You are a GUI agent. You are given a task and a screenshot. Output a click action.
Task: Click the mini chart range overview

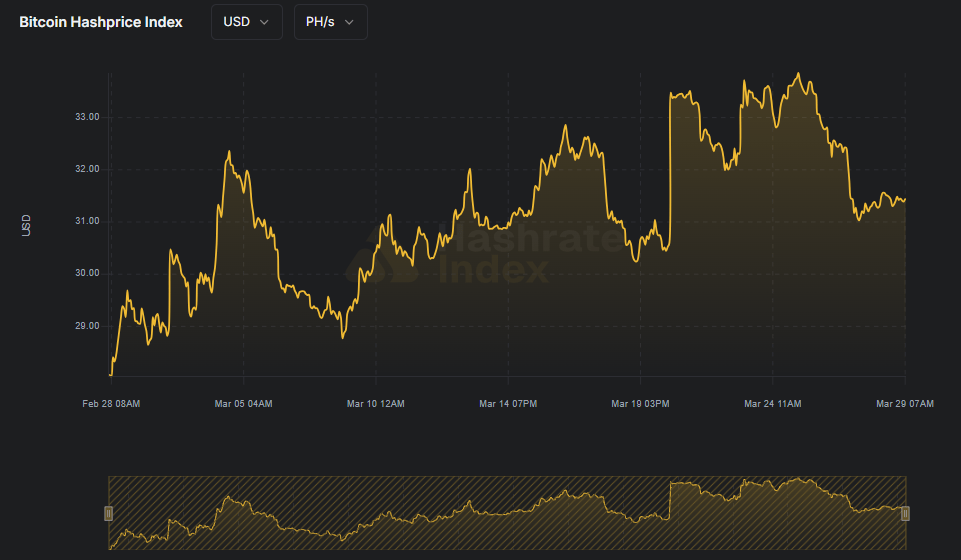click(x=507, y=513)
